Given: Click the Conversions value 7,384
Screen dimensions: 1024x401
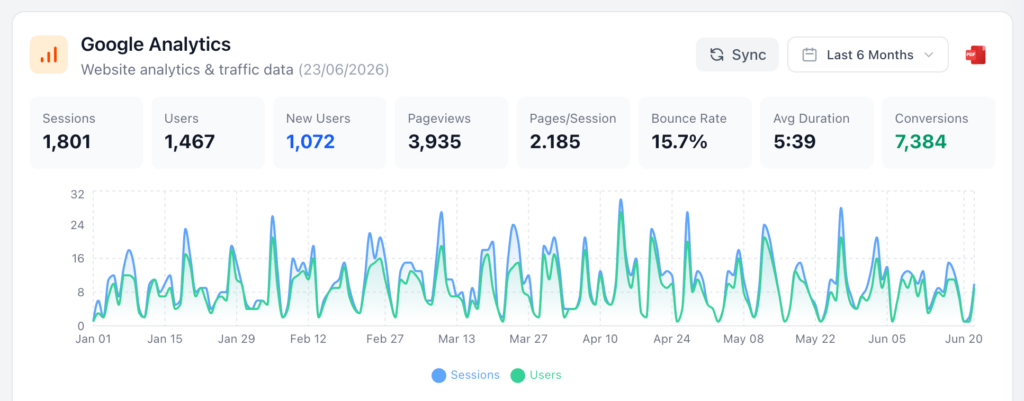Looking at the screenshot, I should (921, 142).
